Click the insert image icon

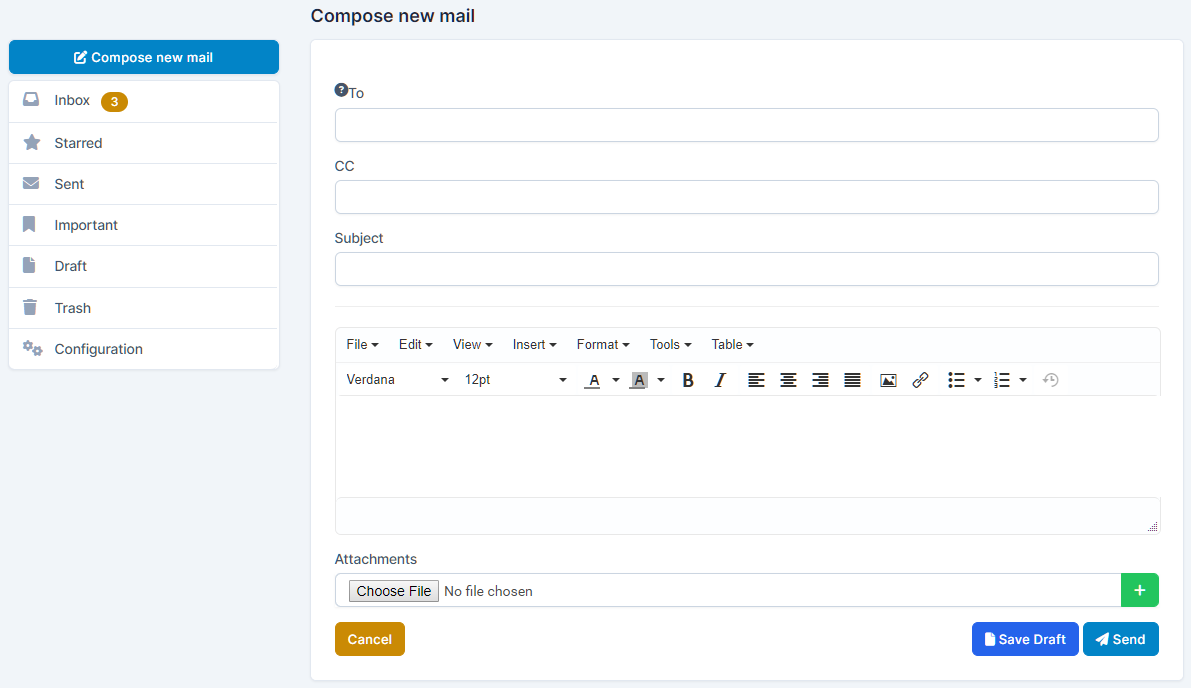click(x=888, y=380)
